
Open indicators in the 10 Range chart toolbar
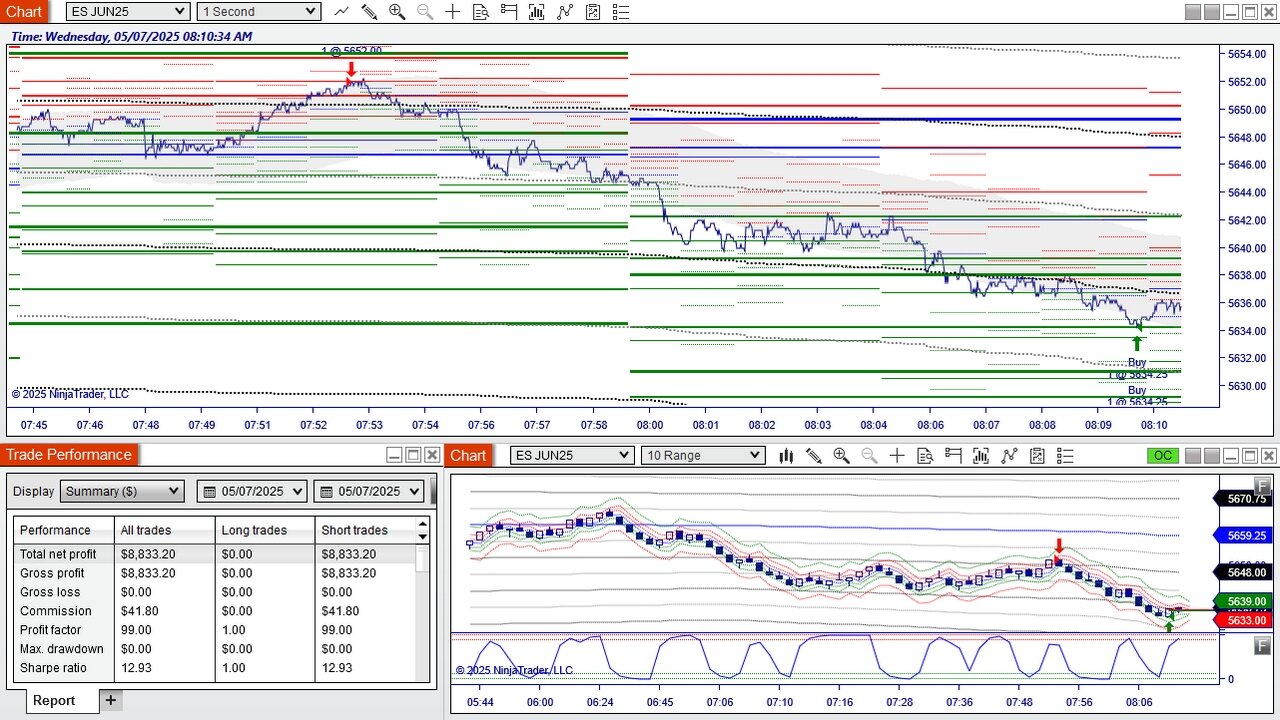[x=981, y=456]
